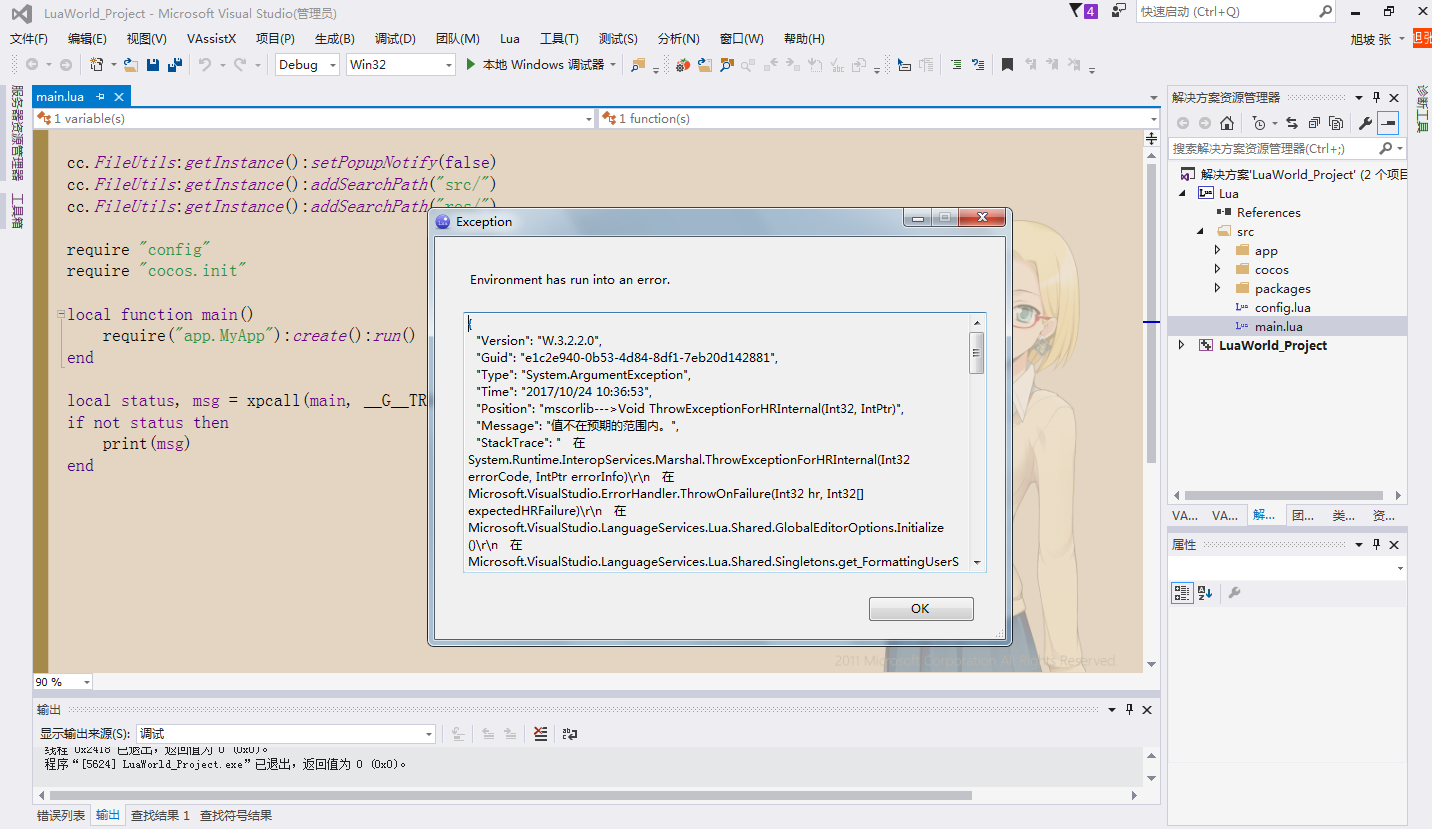This screenshot has width=1432, height=829.
Task: Click the Exception dialog text scrollbar thumb
Action: [976, 352]
